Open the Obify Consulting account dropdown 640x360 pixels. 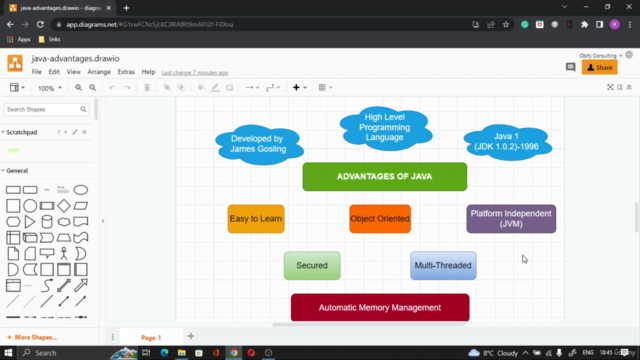click(x=601, y=56)
